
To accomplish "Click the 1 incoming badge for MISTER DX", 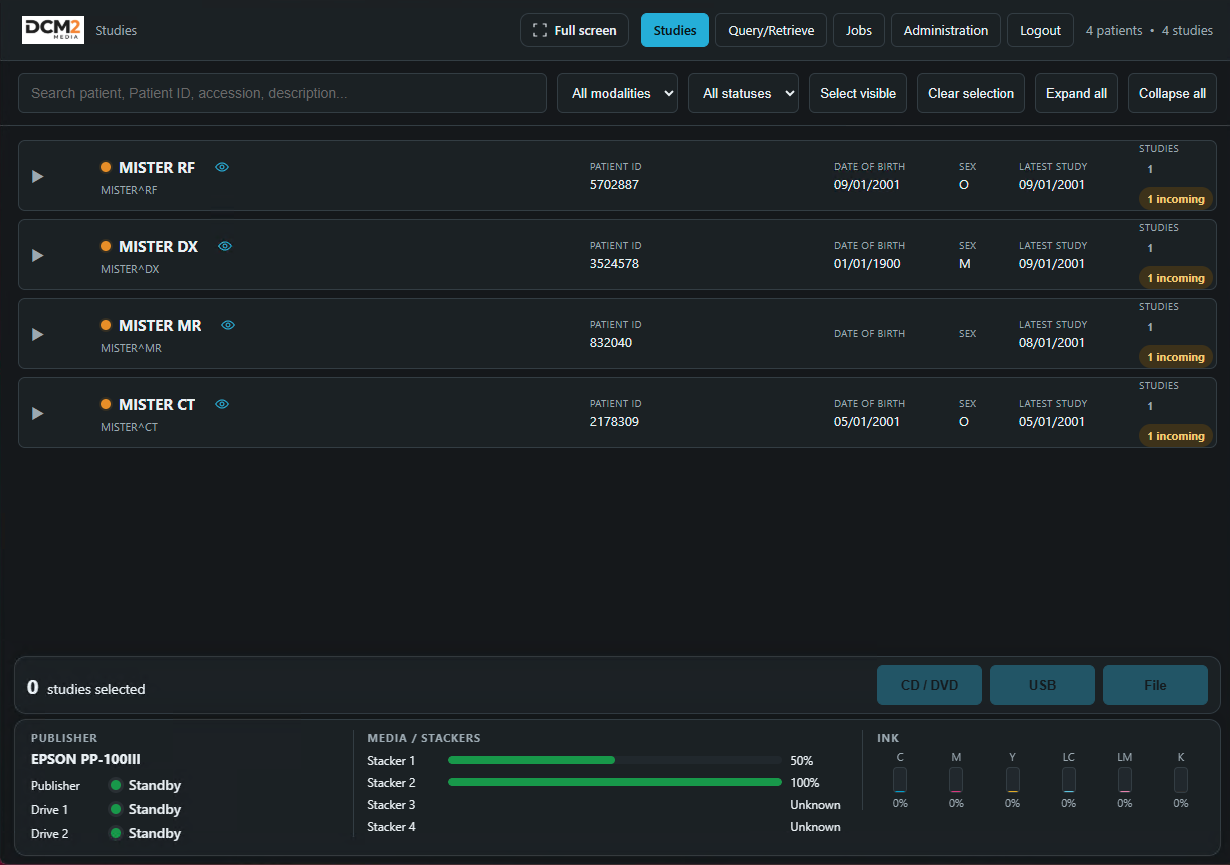I will pyautogui.click(x=1175, y=278).
